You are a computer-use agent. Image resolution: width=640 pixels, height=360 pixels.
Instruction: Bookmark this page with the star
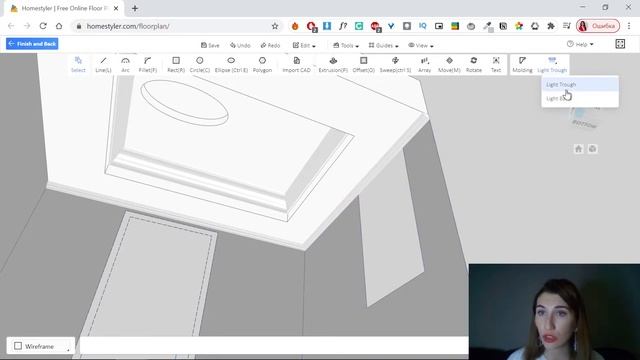(275, 26)
